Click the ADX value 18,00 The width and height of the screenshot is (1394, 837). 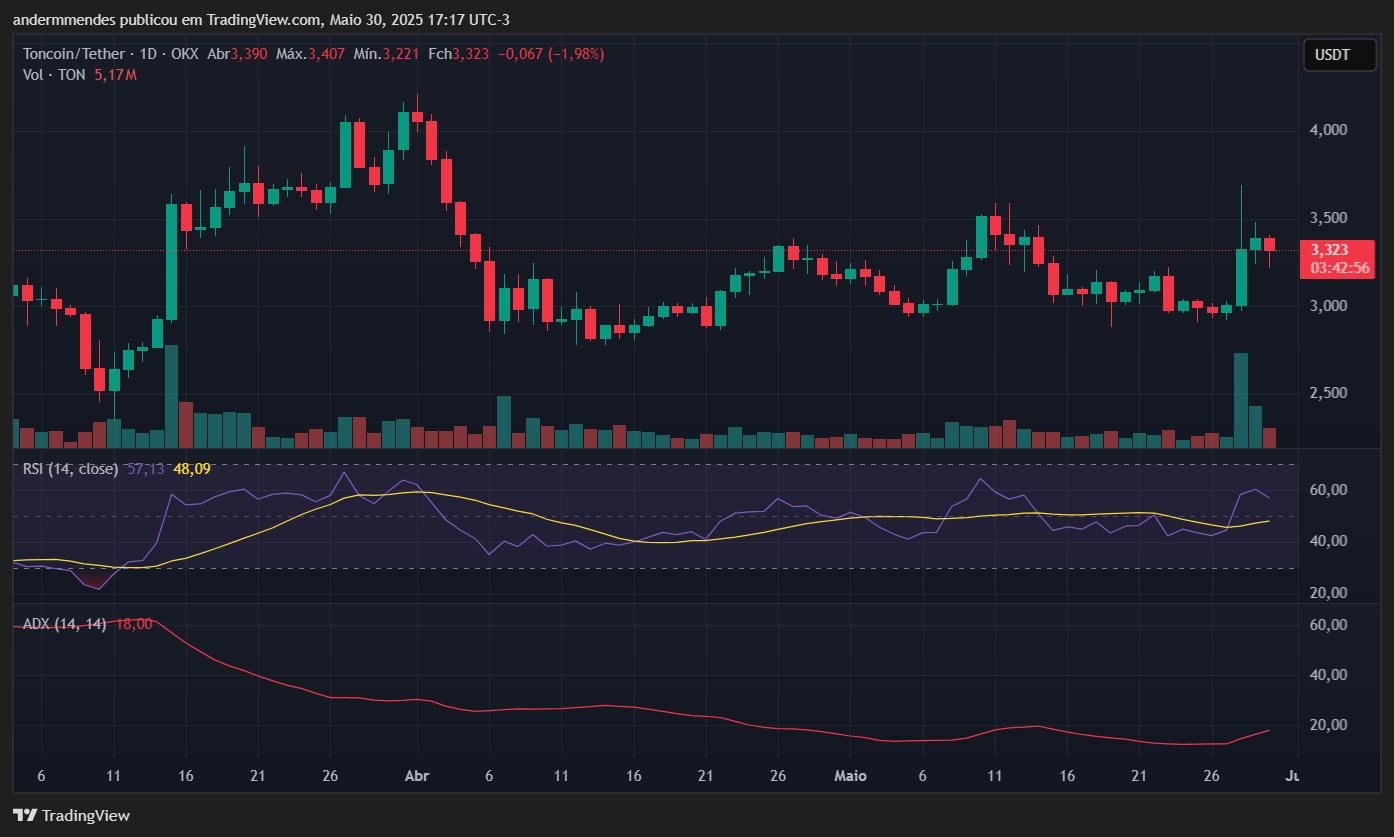pos(135,622)
